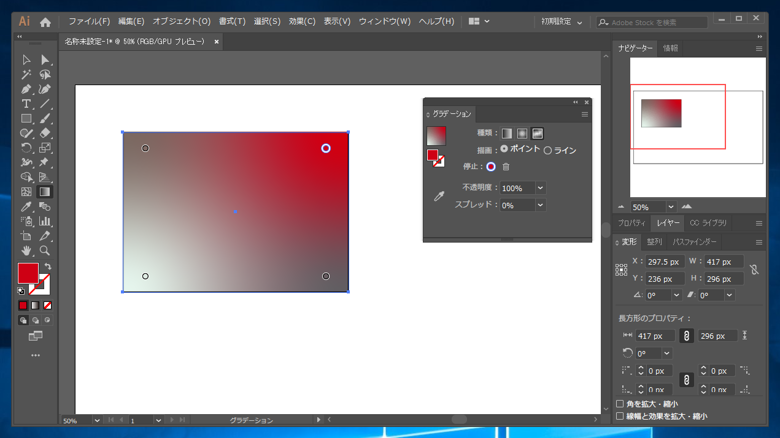Toggle corner radius link button

(686, 380)
